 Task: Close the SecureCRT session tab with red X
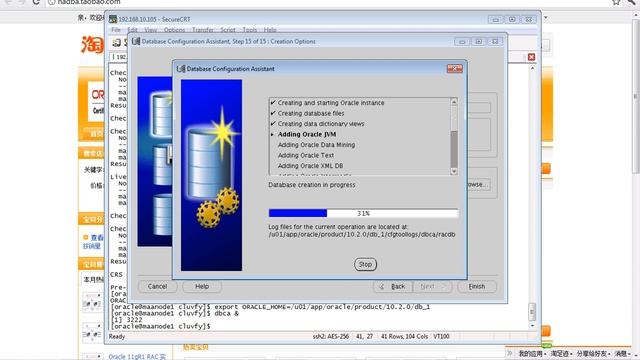click(531, 57)
